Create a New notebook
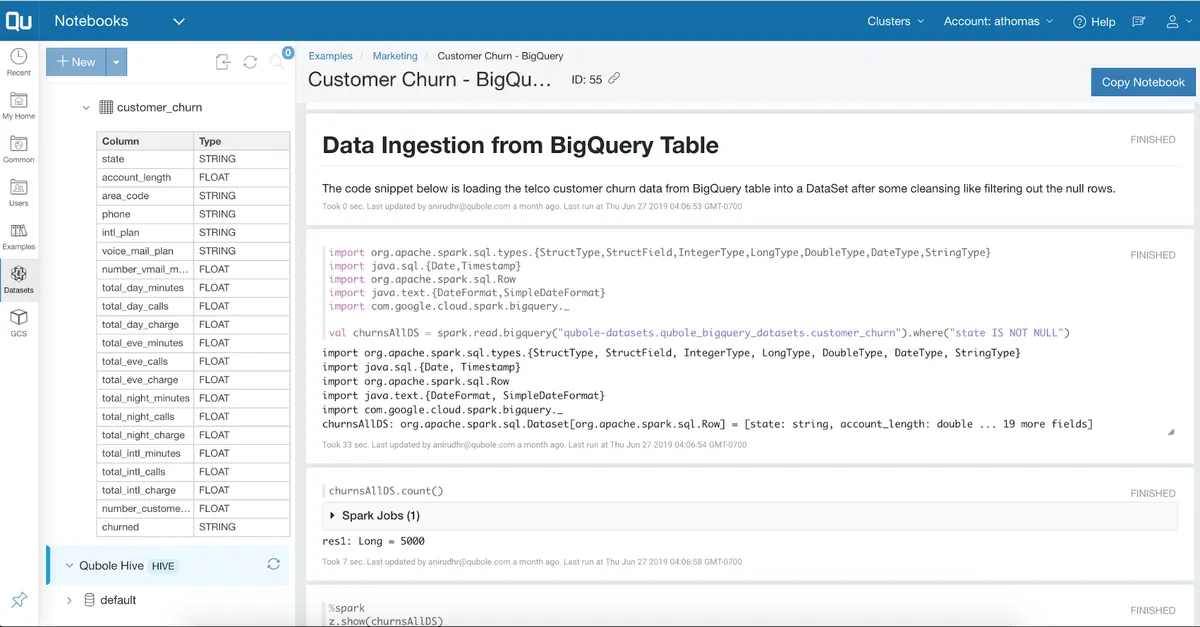This screenshot has height=627, width=1200. pos(76,62)
